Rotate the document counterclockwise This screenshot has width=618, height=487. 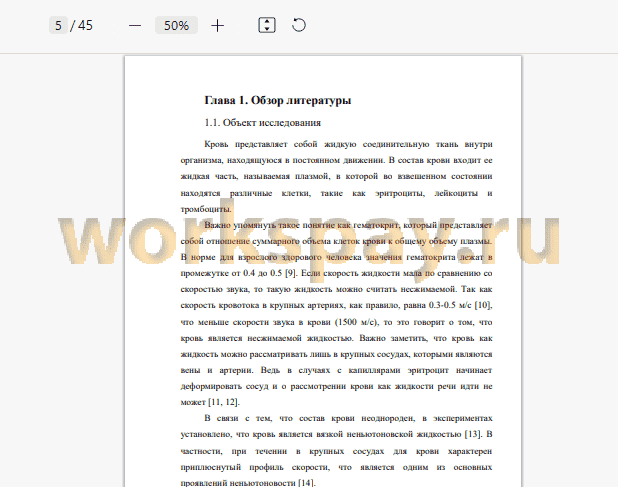click(299, 25)
